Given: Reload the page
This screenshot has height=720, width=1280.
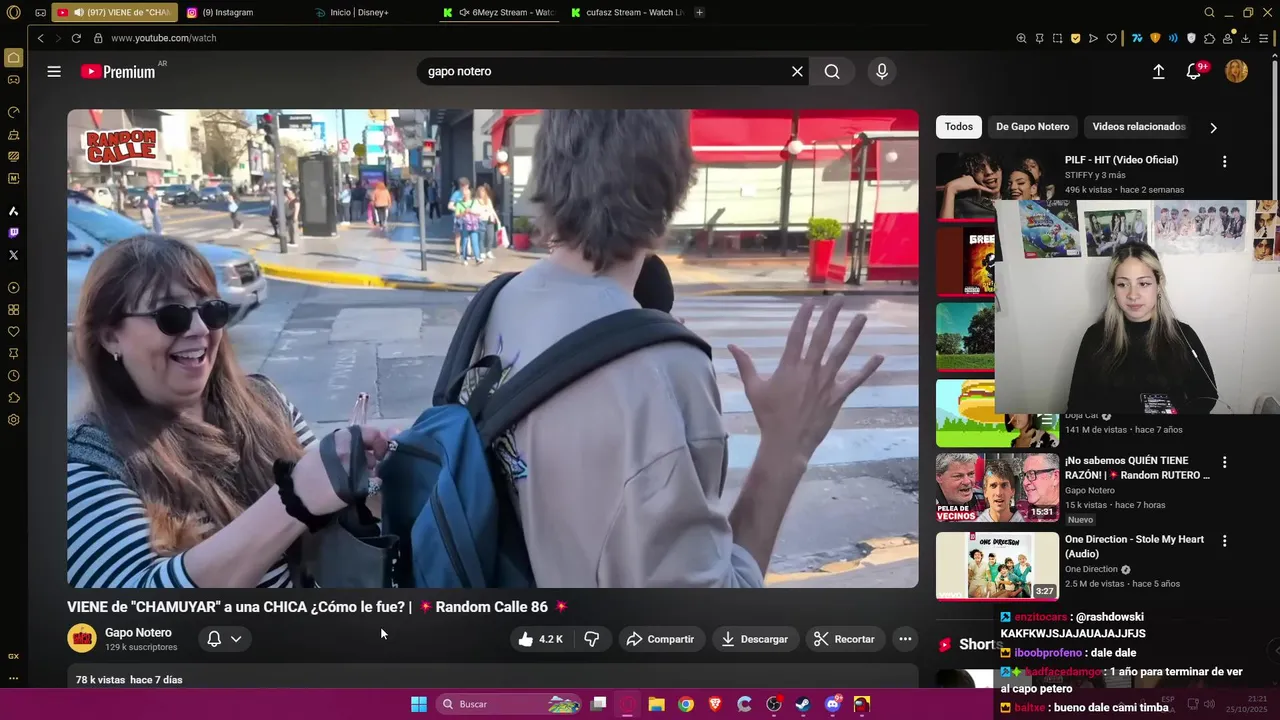Looking at the screenshot, I should pos(76,38).
